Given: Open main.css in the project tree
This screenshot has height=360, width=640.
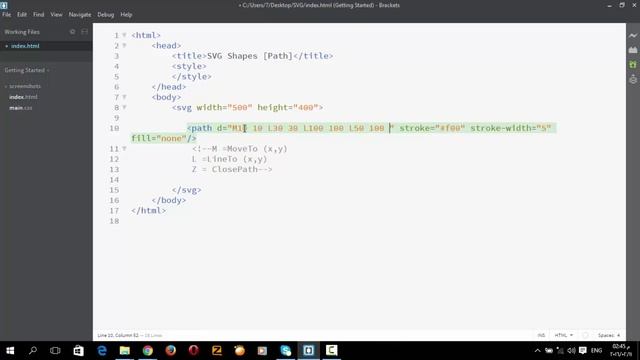Looking at the screenshot, I should click(20, 108).
